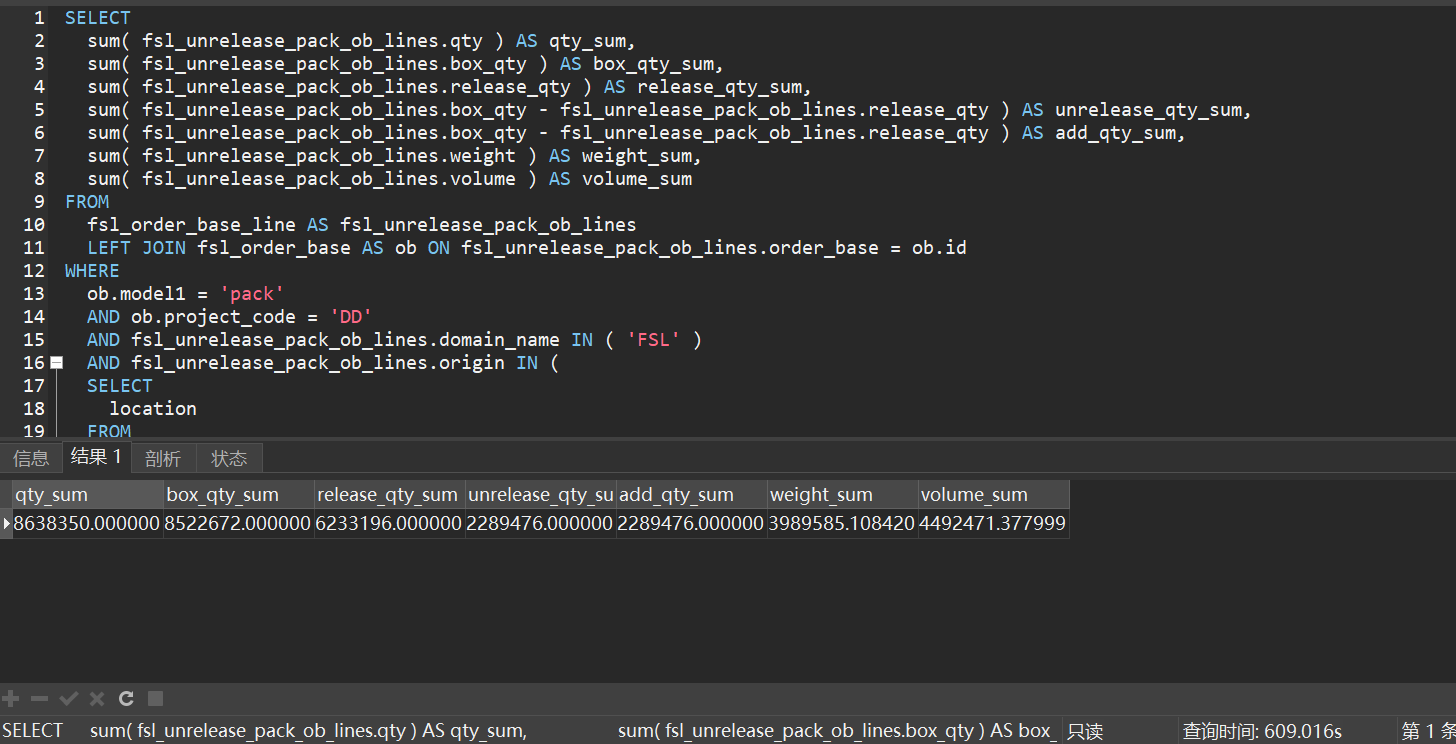
Task: Select the release_qty_sum column header
Action: 390,494
